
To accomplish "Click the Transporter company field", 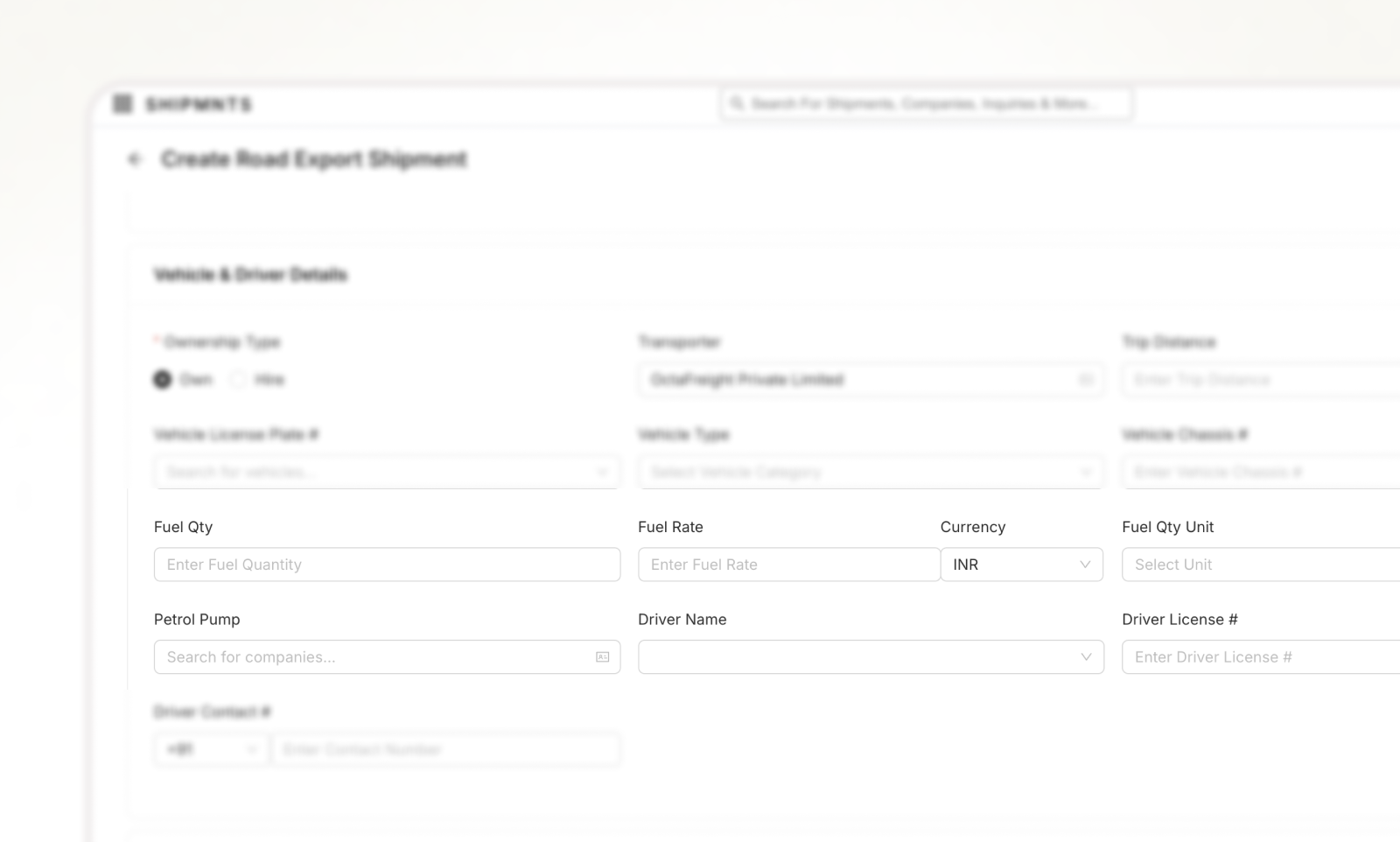I will (x=871, y=380).
